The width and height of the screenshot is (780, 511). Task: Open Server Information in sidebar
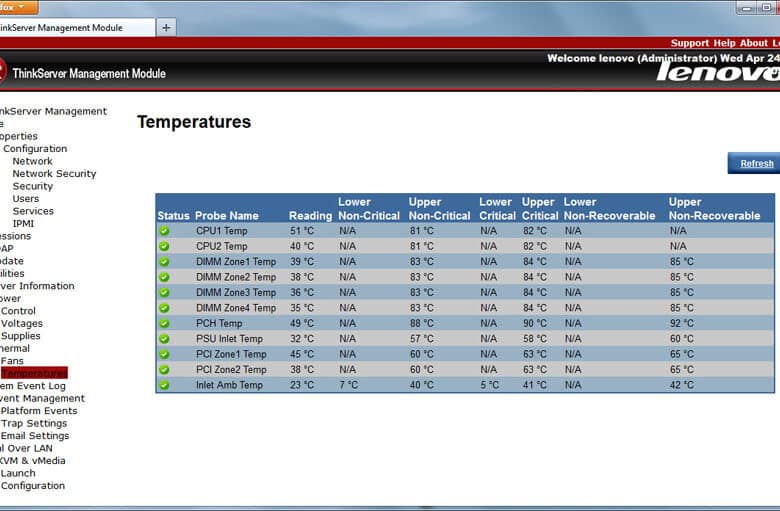tap(37, 286)
